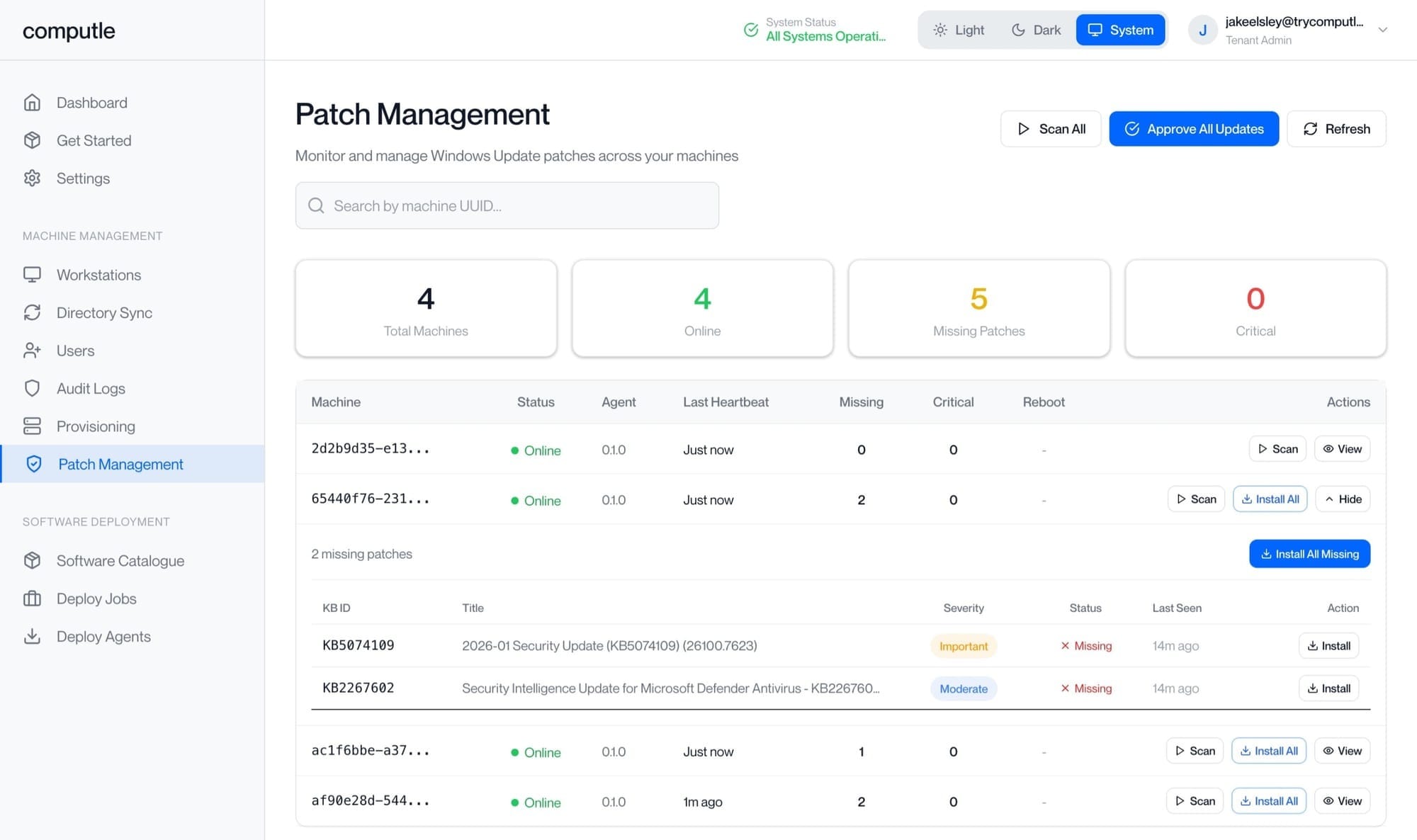Click the Users add-person icon
Viewport: 1417px width, 840px height.
pyautogui.click(x=32, y=351)
